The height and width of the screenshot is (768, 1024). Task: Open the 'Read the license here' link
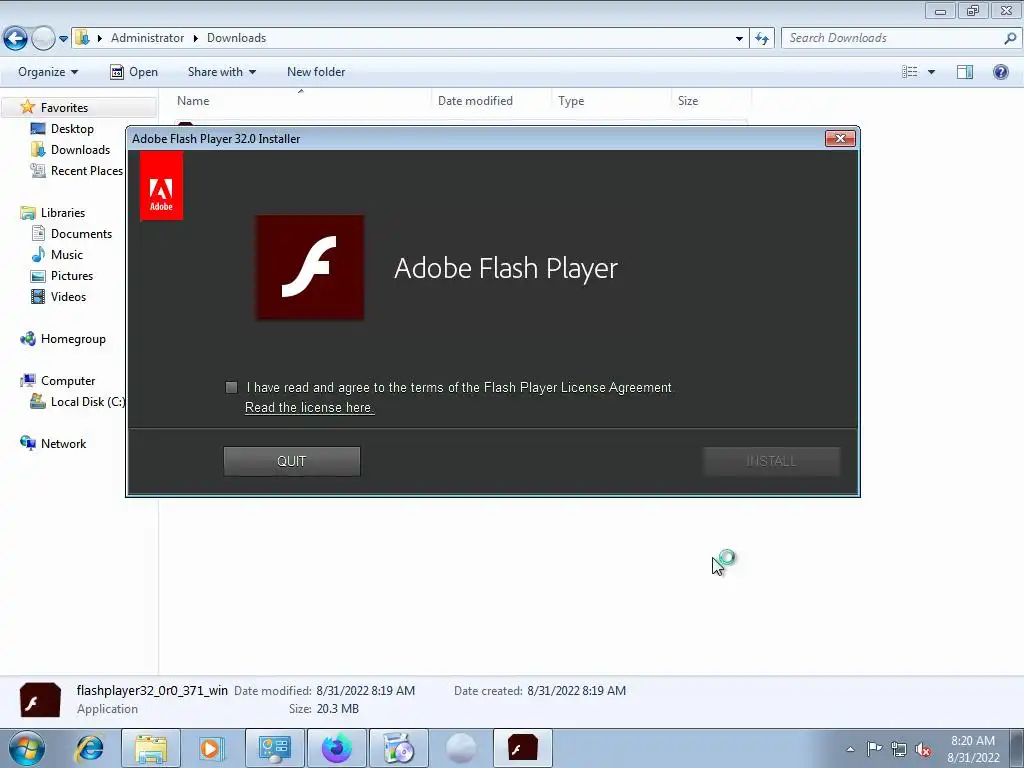click(309, 408)
